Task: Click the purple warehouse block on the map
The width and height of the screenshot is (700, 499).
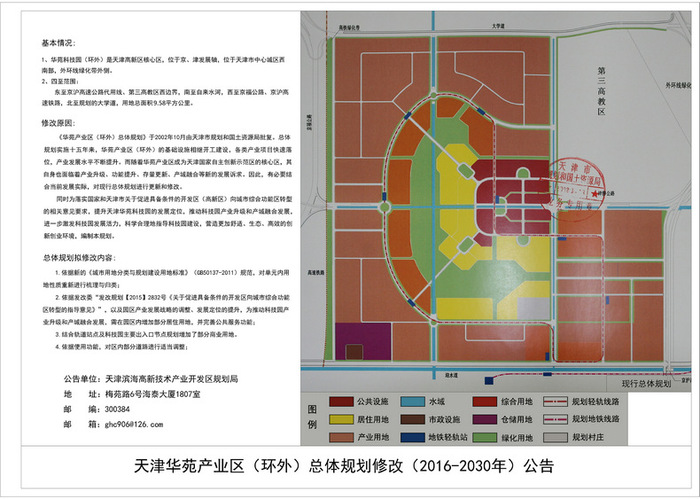Action: point(363,341)
